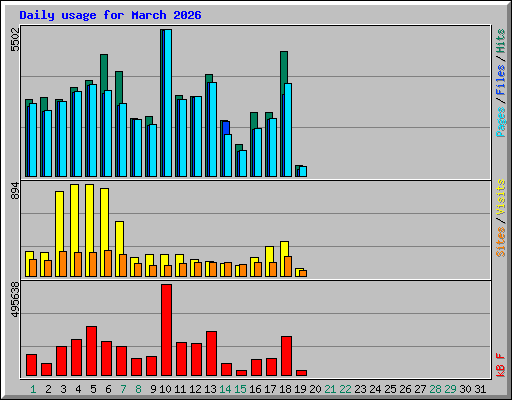The width and height of the screenshot is (512, 400).
Task: Click the "Sites" legend label
Action: (x=500, y=242)
